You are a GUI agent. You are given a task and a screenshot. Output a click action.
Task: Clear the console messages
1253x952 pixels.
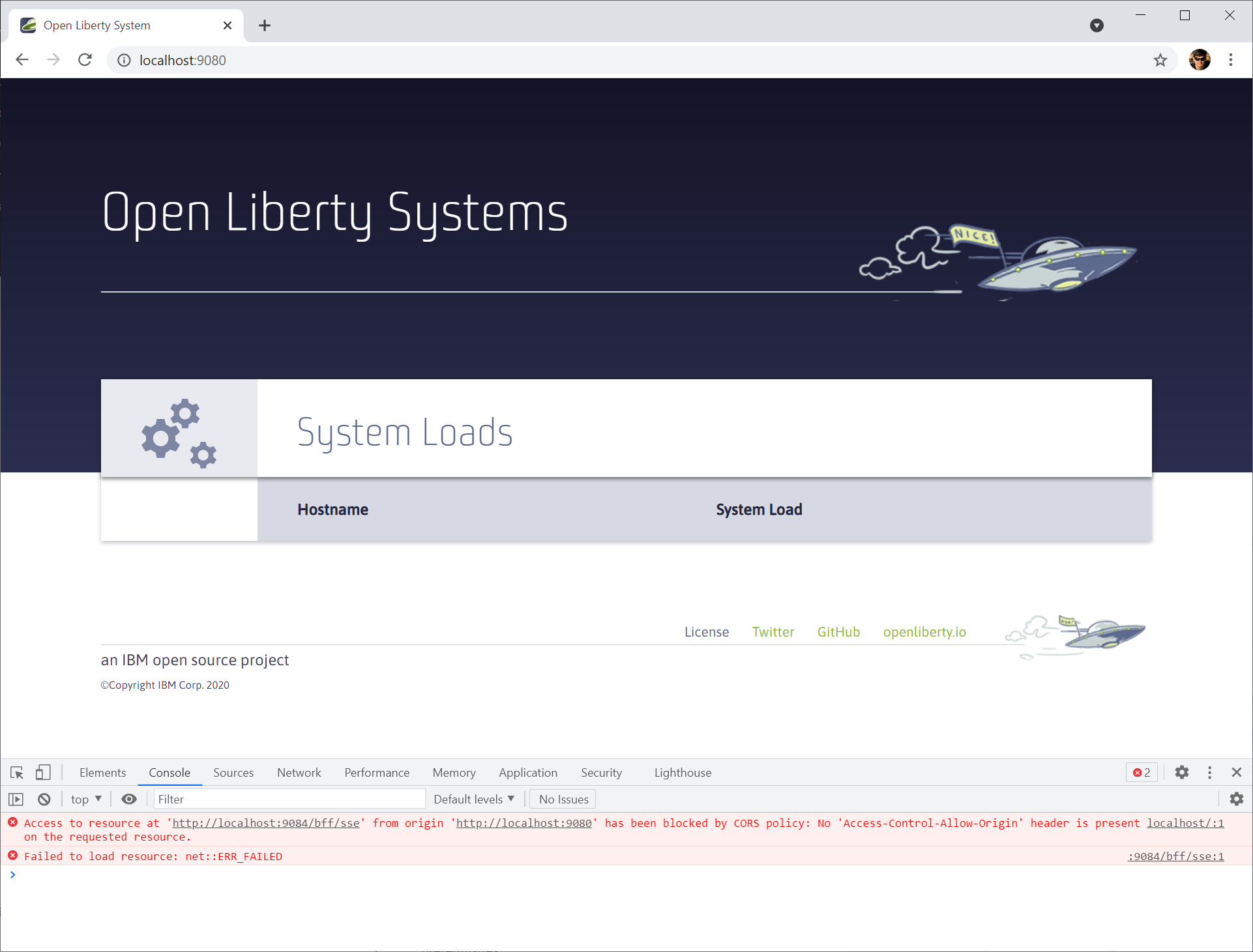tap(44, 800)
